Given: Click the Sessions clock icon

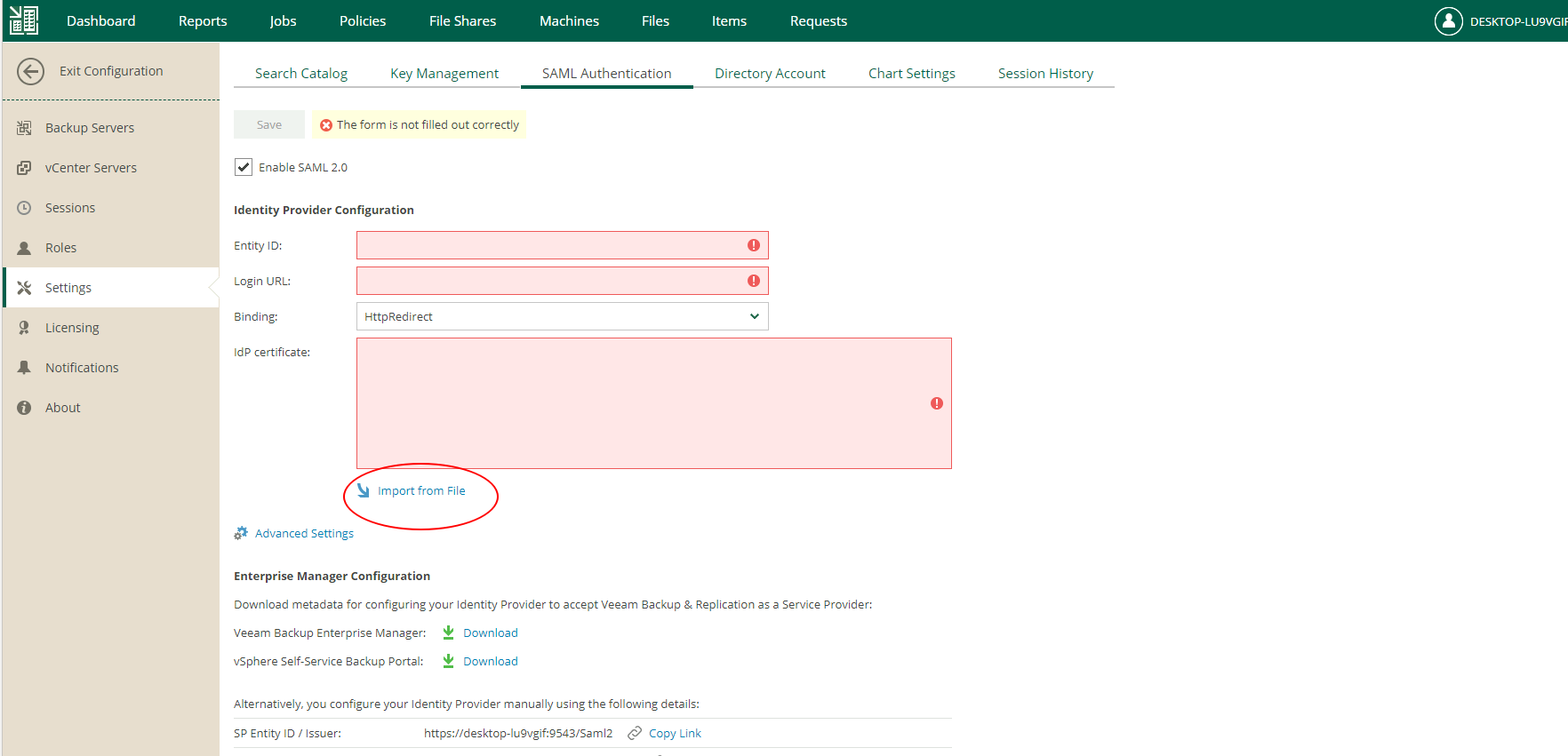Looking at the screenshot, I should point(24,208).
